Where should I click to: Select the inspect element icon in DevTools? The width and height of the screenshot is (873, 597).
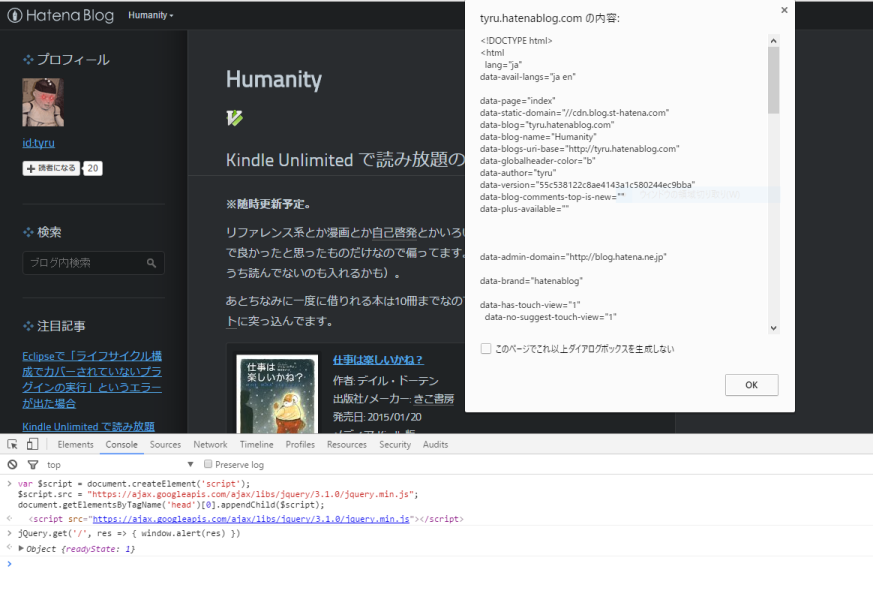click(x=12, y=444)
